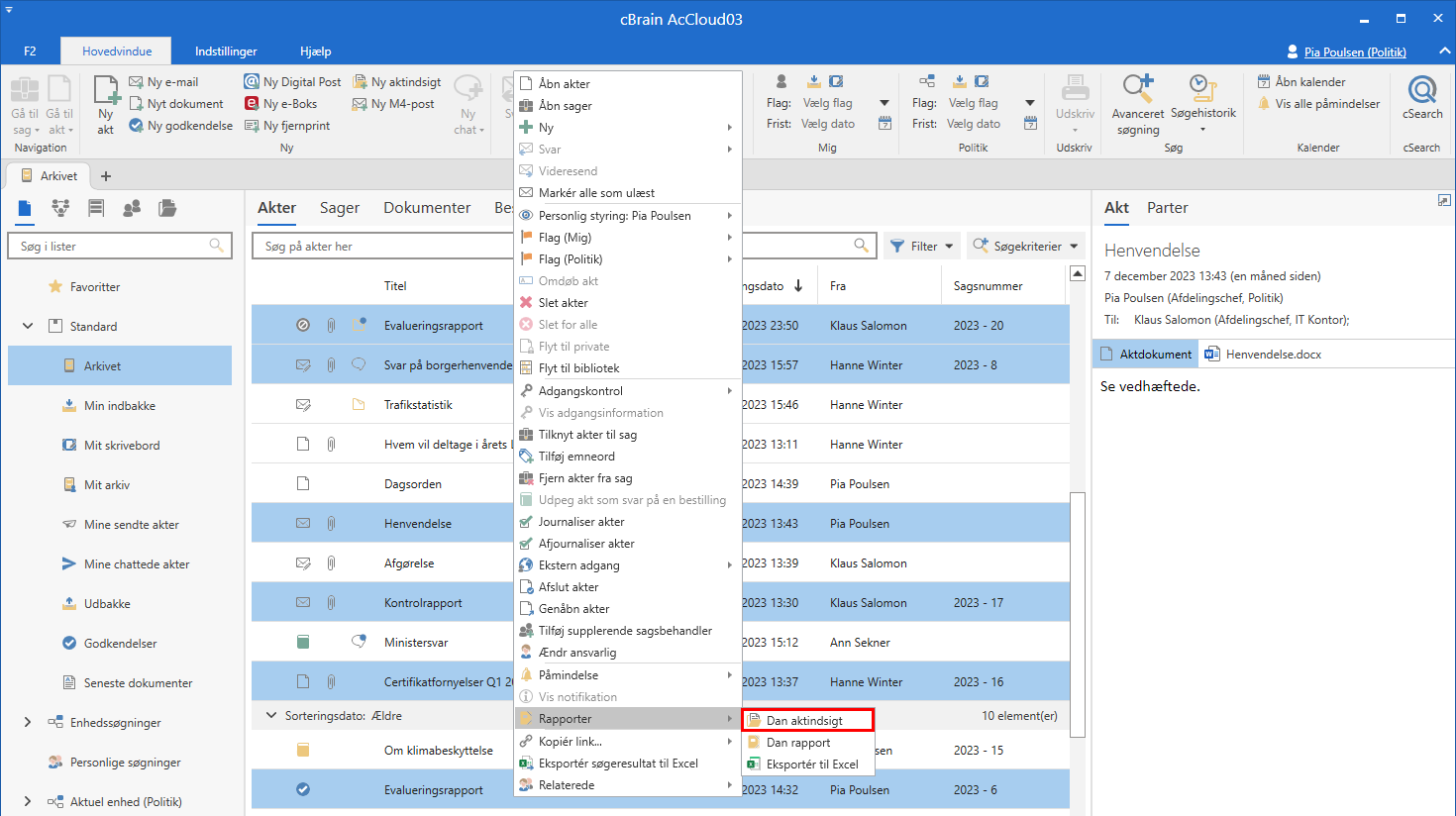Open the cSearch tool

[x=1422, y=98]
